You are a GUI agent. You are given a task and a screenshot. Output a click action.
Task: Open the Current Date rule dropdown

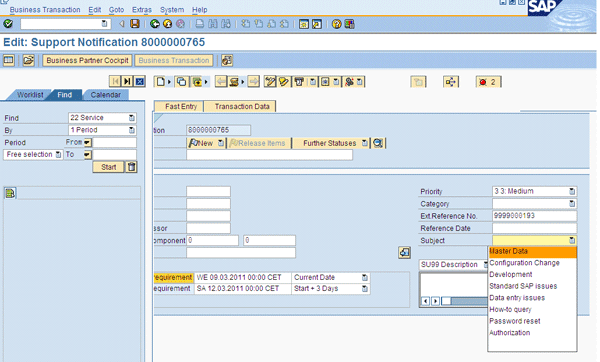tap(365, 277)
